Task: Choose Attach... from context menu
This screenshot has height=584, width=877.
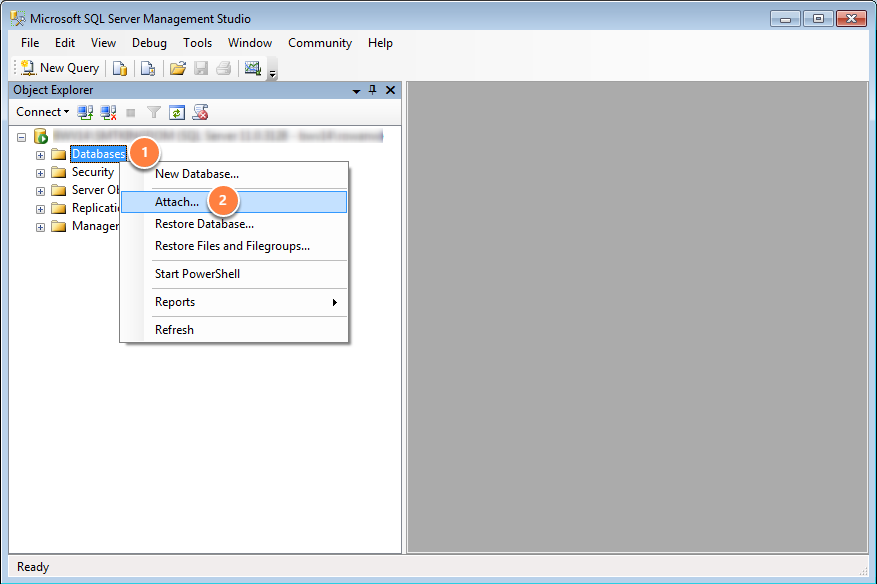Action: [x=234, y=202]
